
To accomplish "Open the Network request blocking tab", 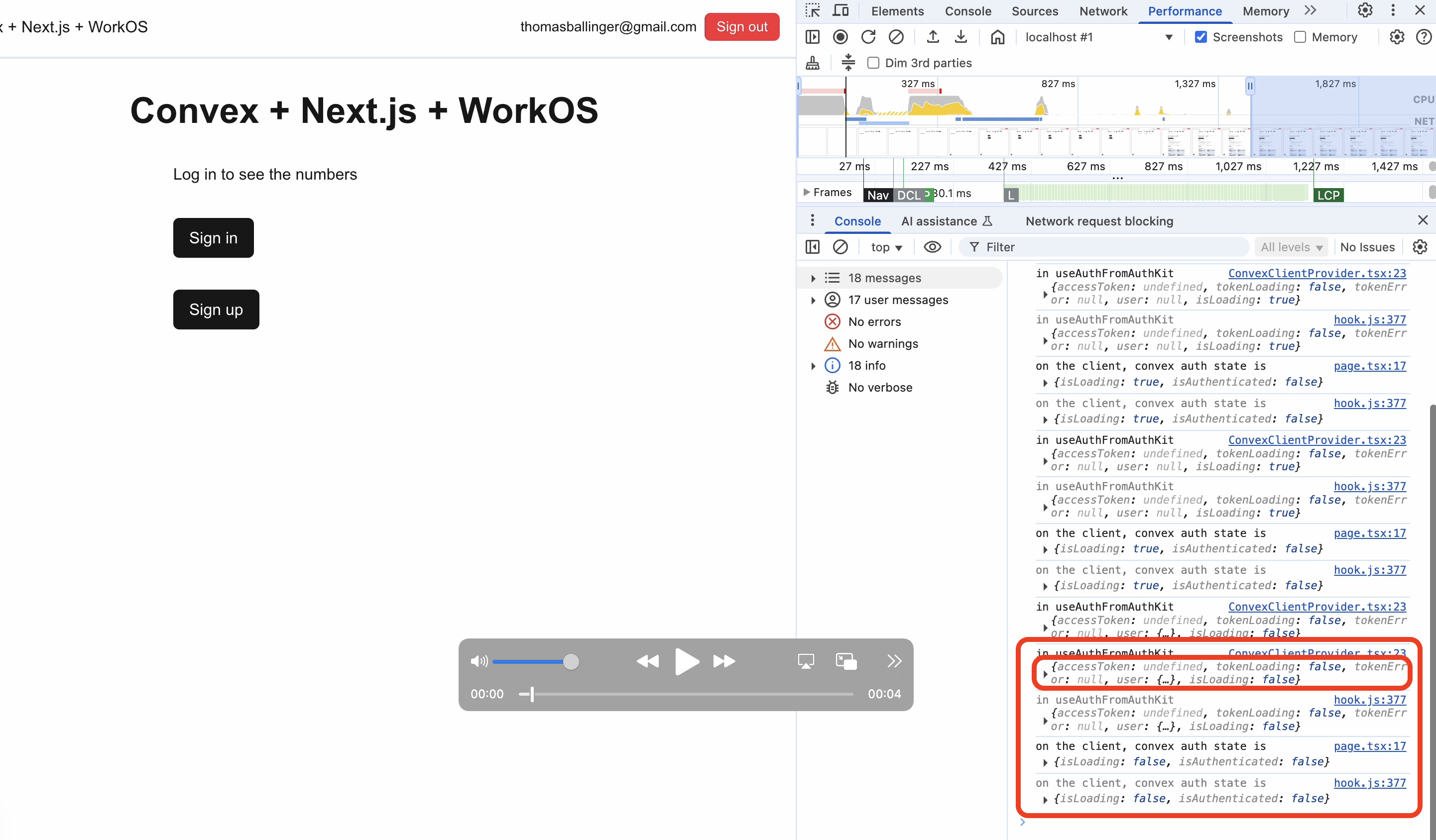I will [x=1099, y=221].
